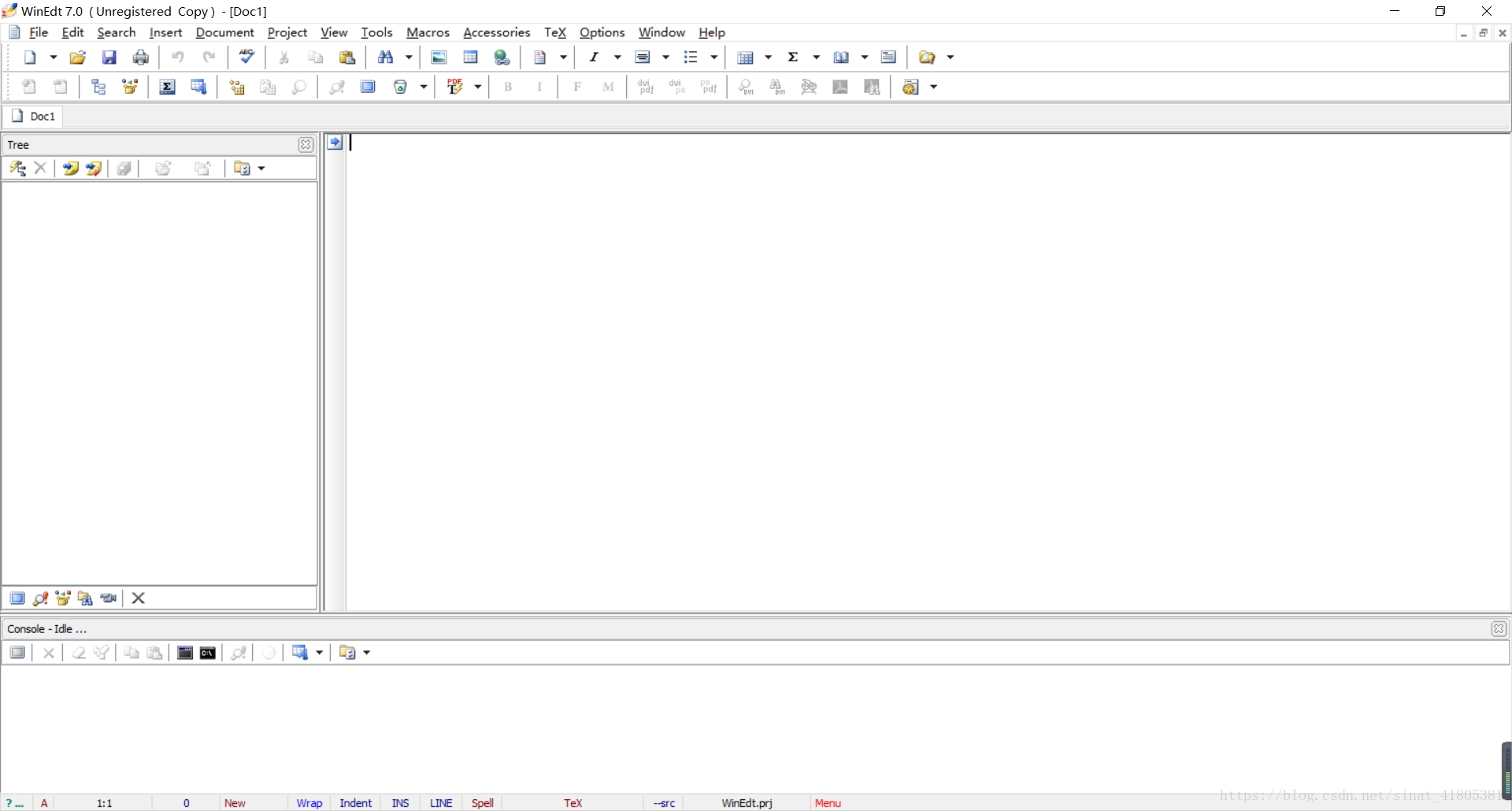Image resolution: width=1512 pixels, height=811 pixels.
Task: Click the Copy icon in the main toolbar
Action: [x=316, y=57]
